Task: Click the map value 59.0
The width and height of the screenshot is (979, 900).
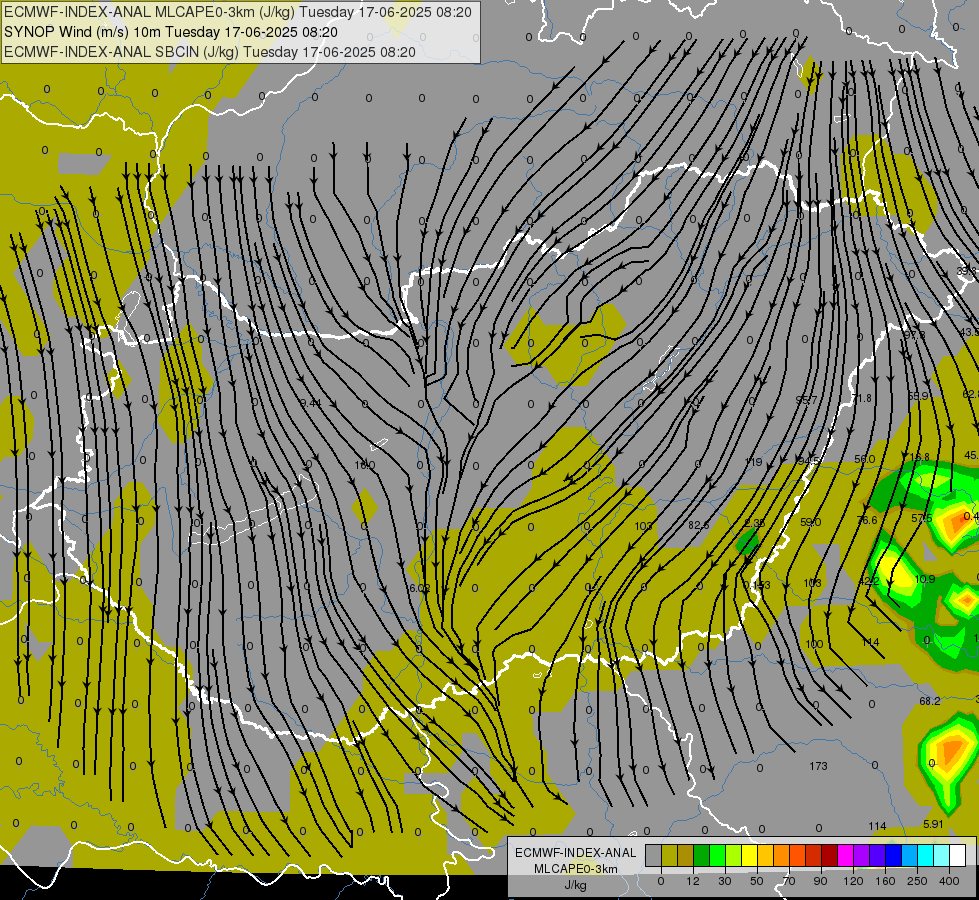Action: coord(810,522)
